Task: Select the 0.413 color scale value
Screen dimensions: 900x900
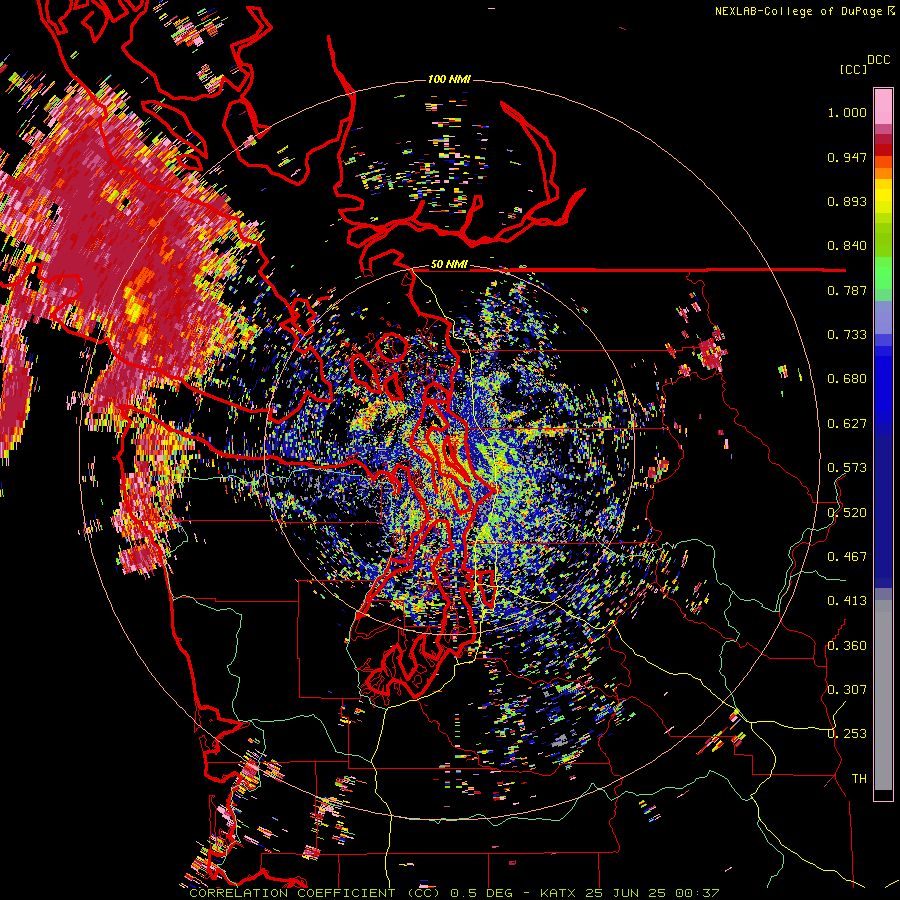Action: (847, 601)
